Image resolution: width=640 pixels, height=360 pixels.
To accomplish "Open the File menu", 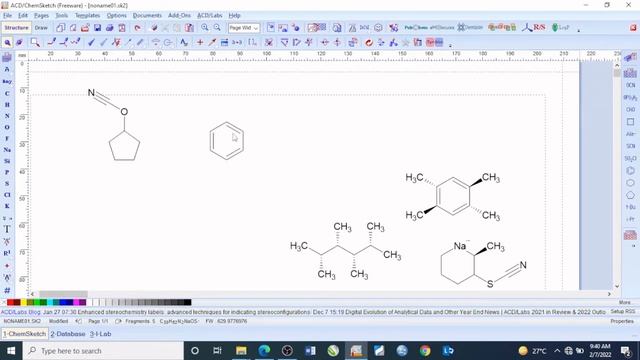I will [7, 16].
